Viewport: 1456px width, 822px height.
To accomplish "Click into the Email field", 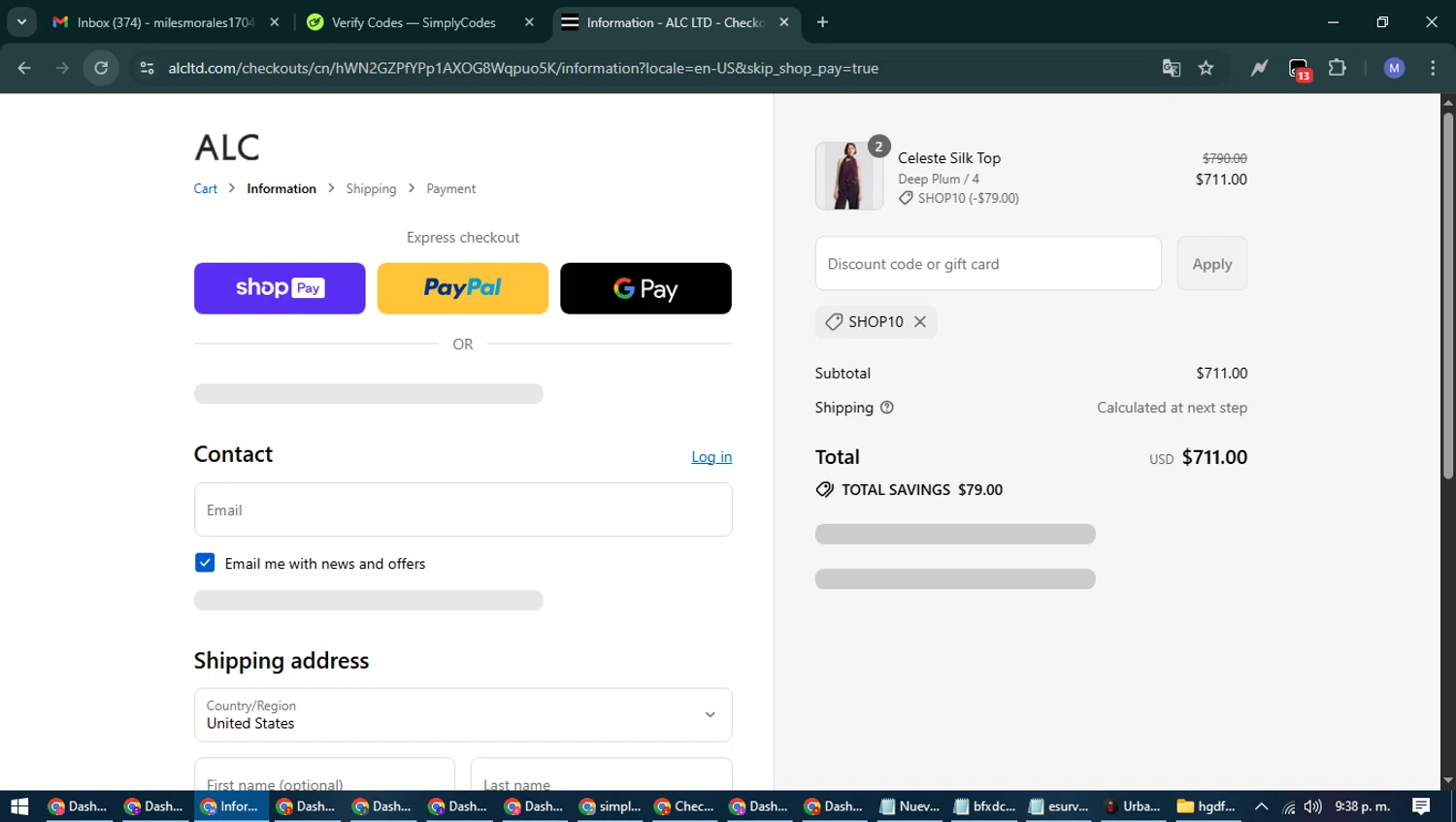I will pos(463,510).
